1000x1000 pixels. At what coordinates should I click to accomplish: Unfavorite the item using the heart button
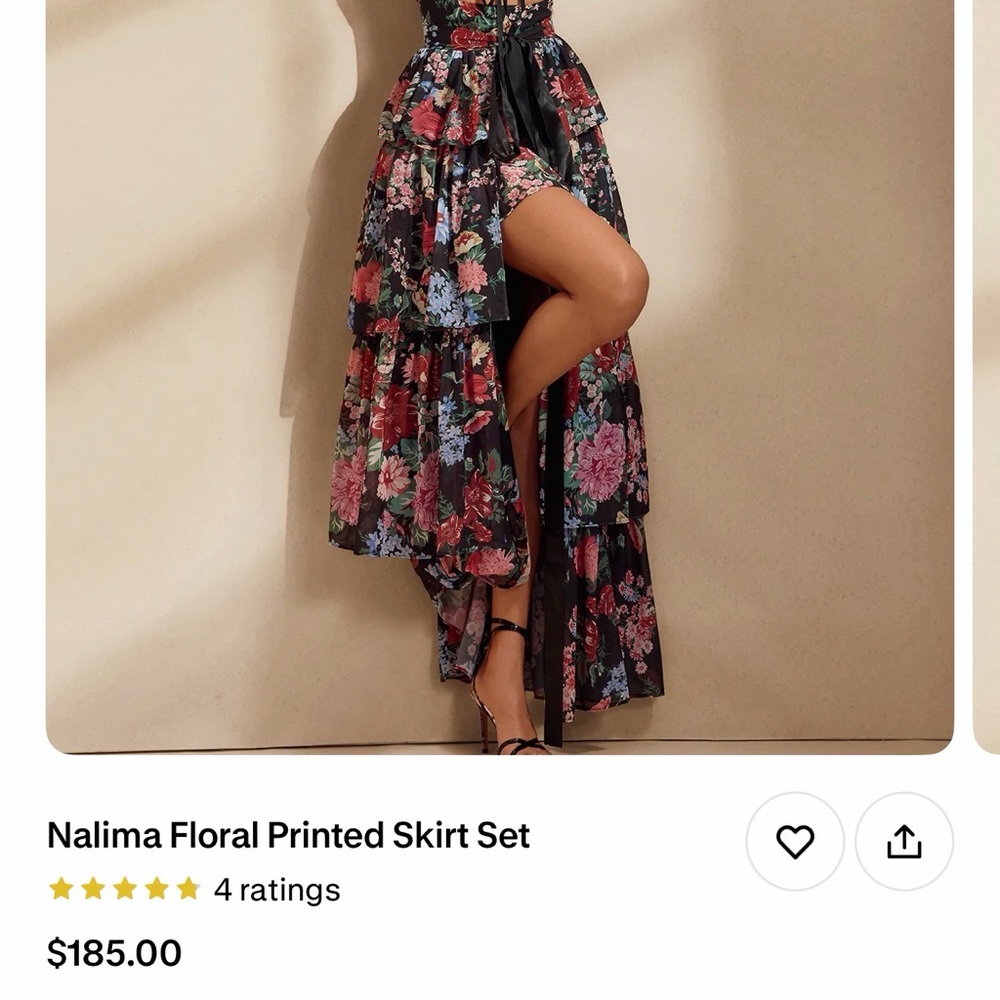793,841
